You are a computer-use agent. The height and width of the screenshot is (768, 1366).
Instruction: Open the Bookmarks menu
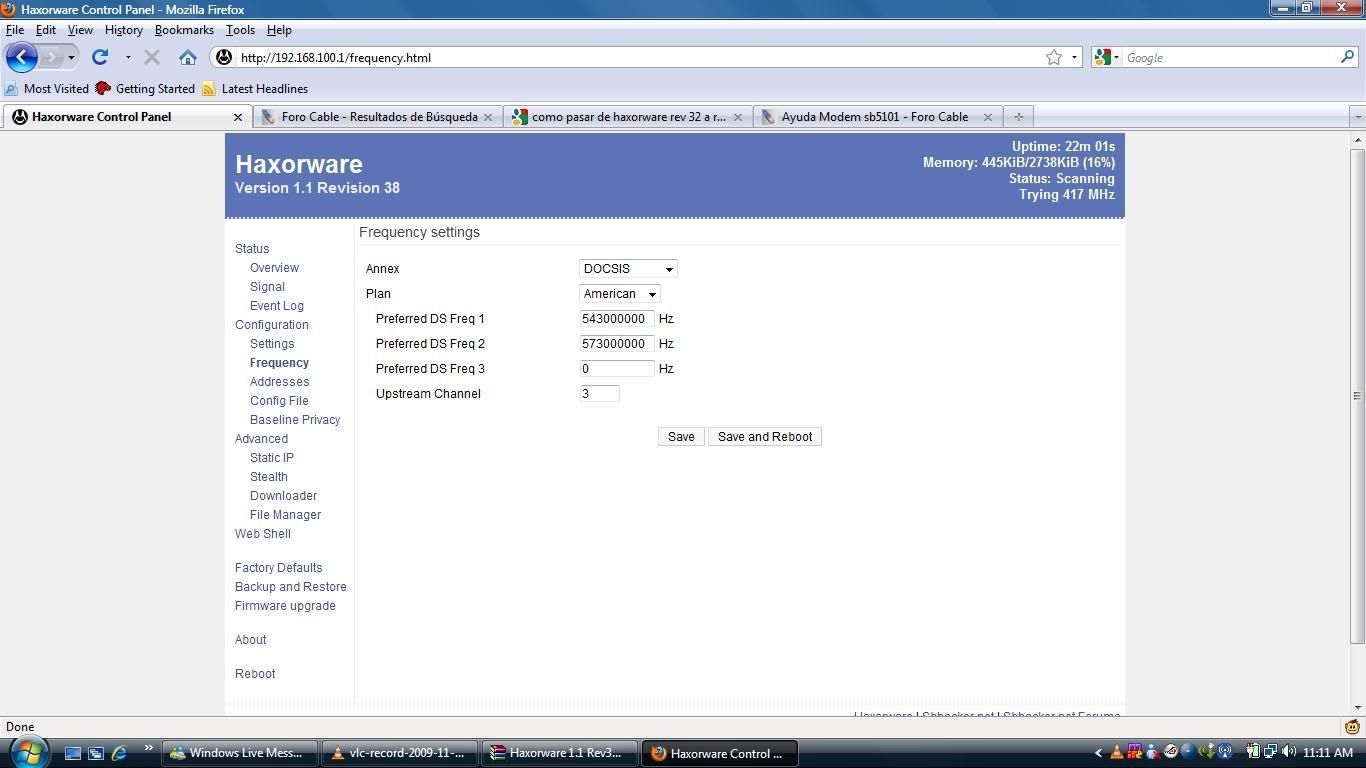[x=184, y=30]
